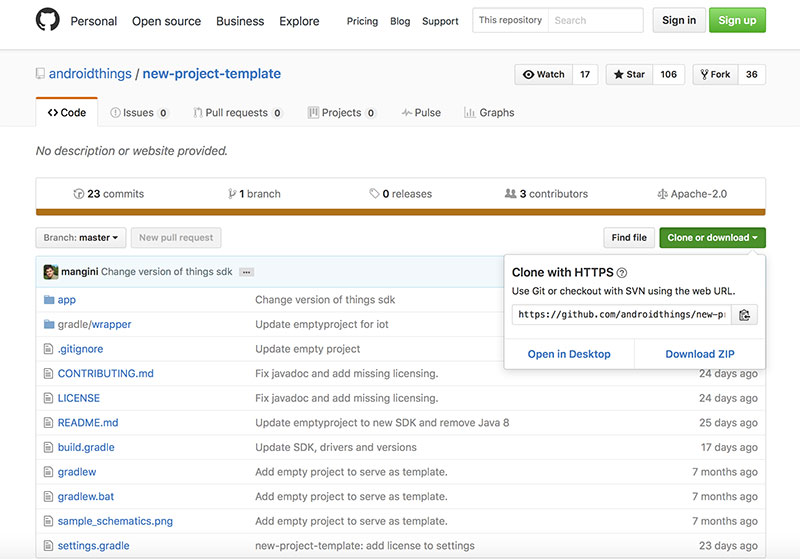Open the Branch: master dropdown
The image size is (800, 559).
click(81, 238)
